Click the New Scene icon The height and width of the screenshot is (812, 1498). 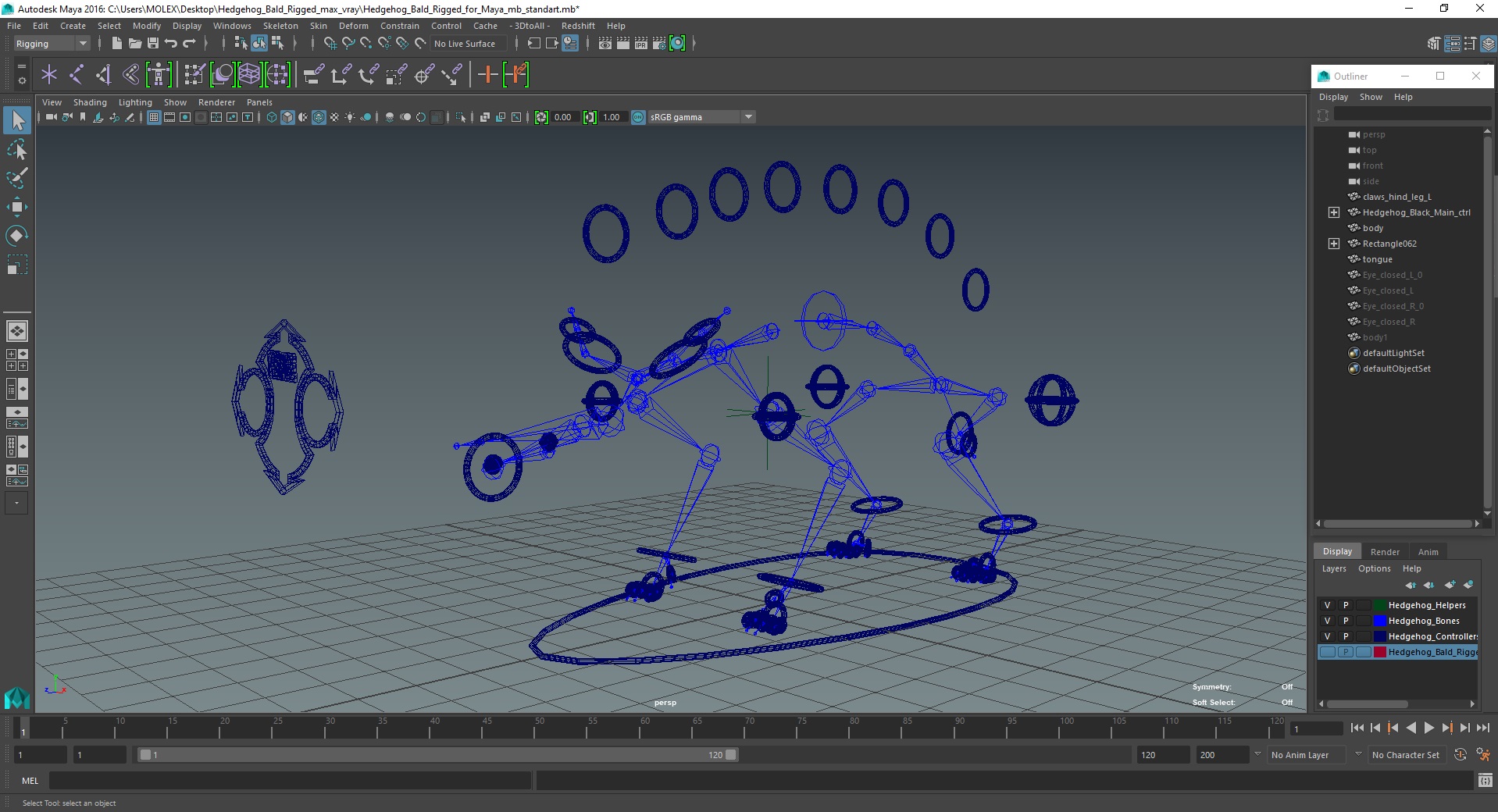116,44
